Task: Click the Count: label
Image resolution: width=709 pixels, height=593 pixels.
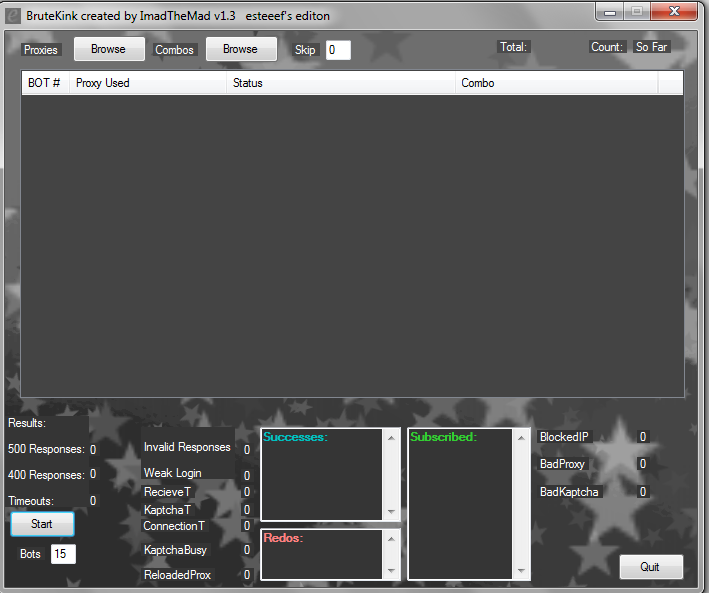Action: pos(607,47)
